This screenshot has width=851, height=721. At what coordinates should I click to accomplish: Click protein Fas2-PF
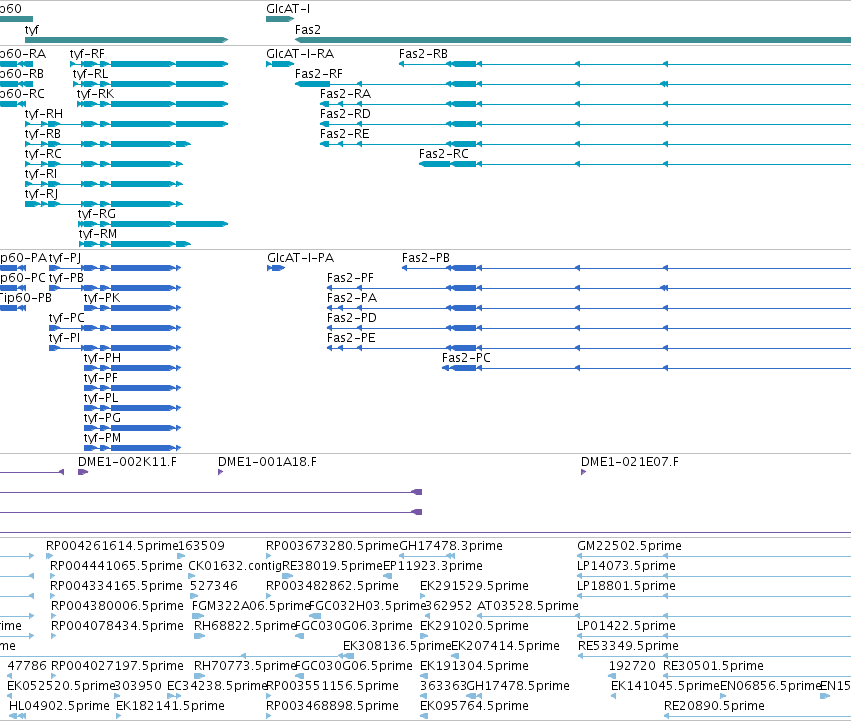pyautogui.click(x=589, y=288)
